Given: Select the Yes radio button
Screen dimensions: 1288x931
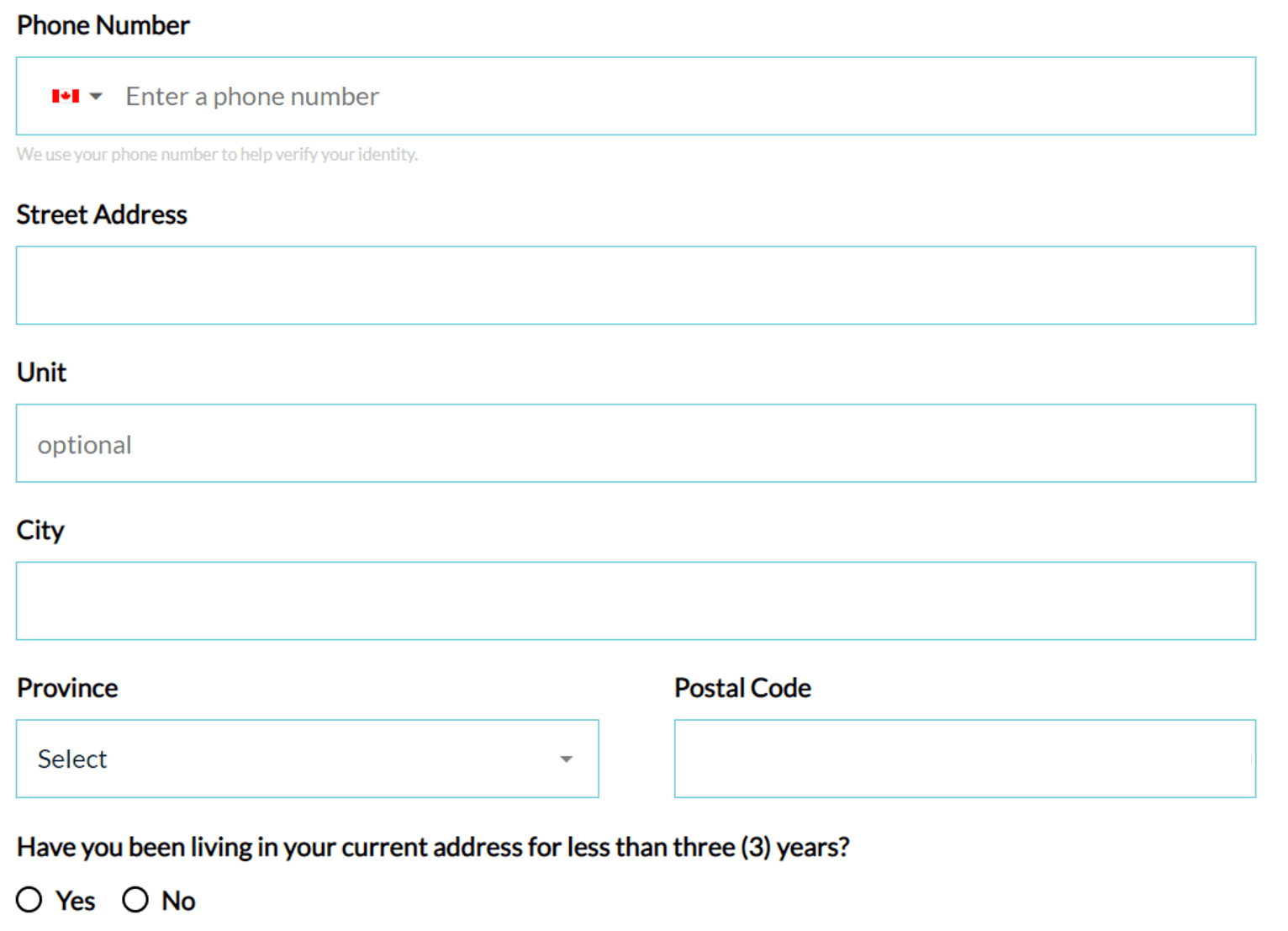Looking at the screenshot, I should point(29,900).
